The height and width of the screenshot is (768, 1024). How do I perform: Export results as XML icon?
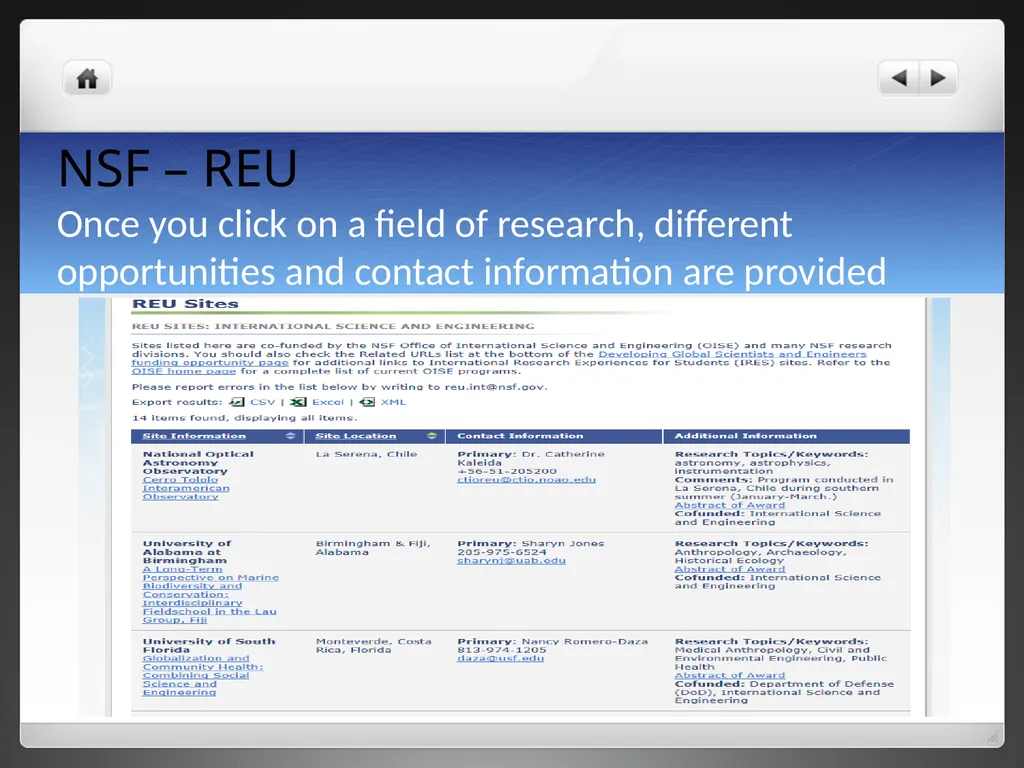coord(367,402)
